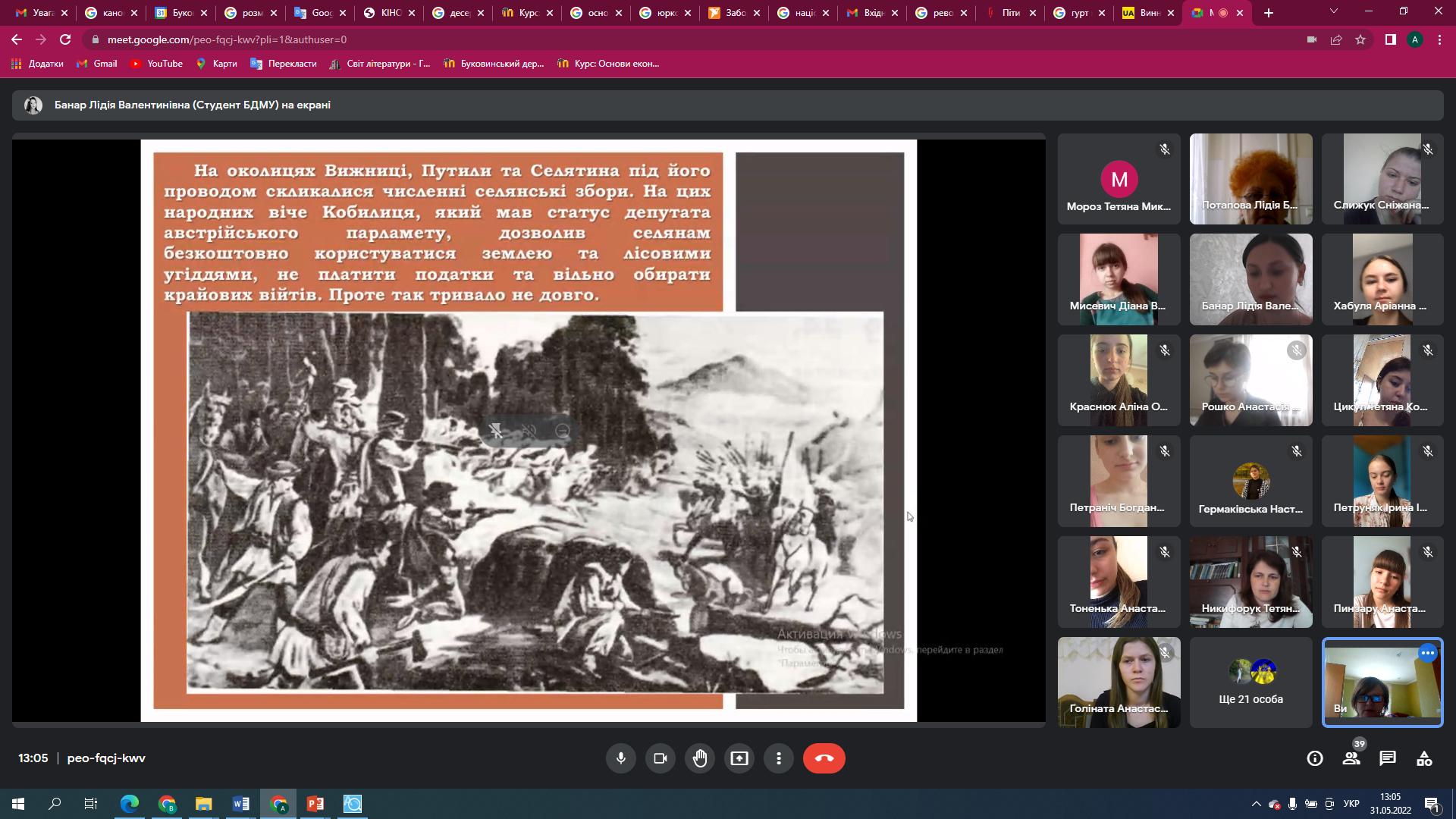
Task: Open the options dots on your own tile
Action: pos(1427,653)
